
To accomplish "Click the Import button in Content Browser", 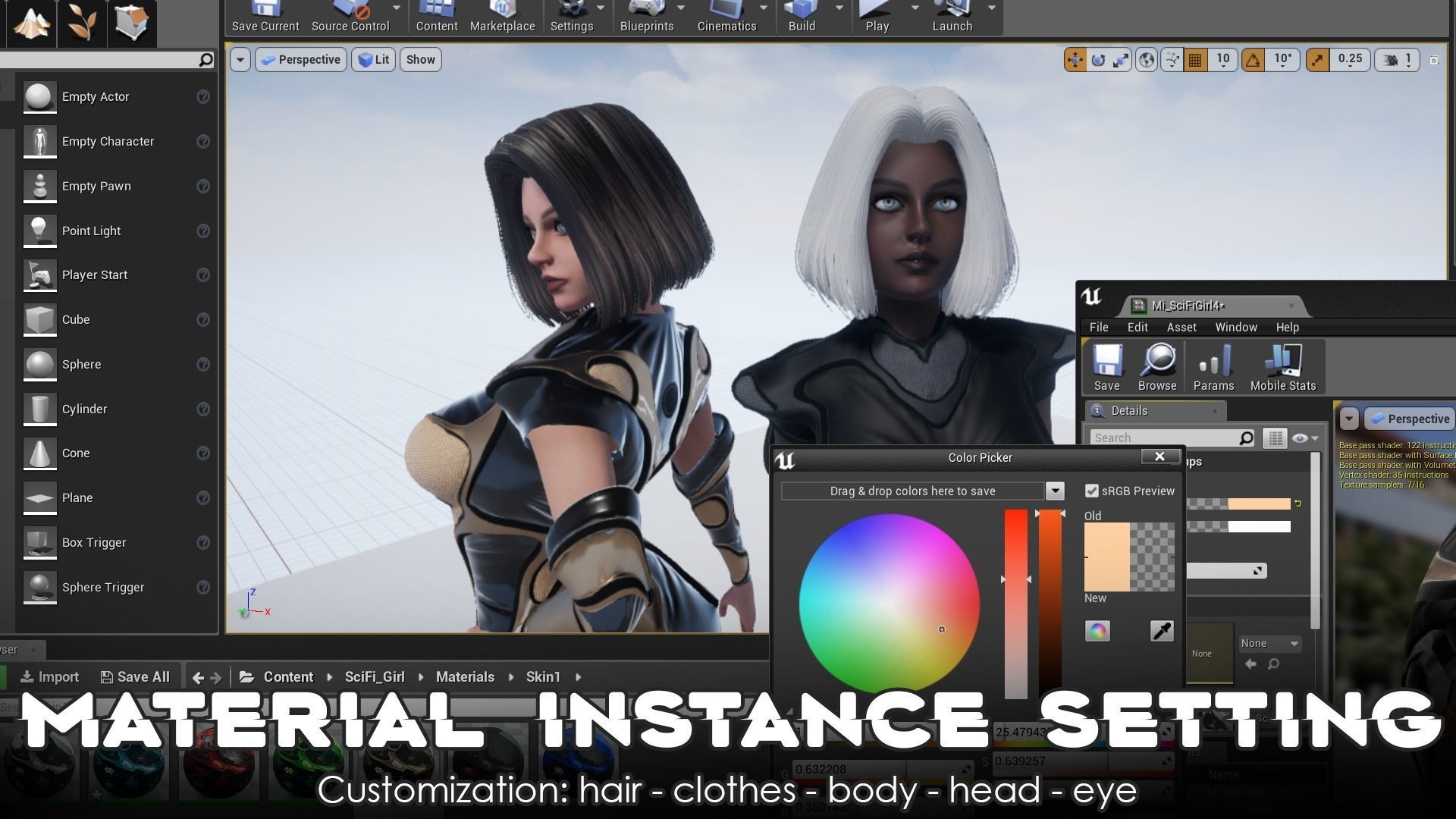I will pyautogui.click(x=49, y=677).
